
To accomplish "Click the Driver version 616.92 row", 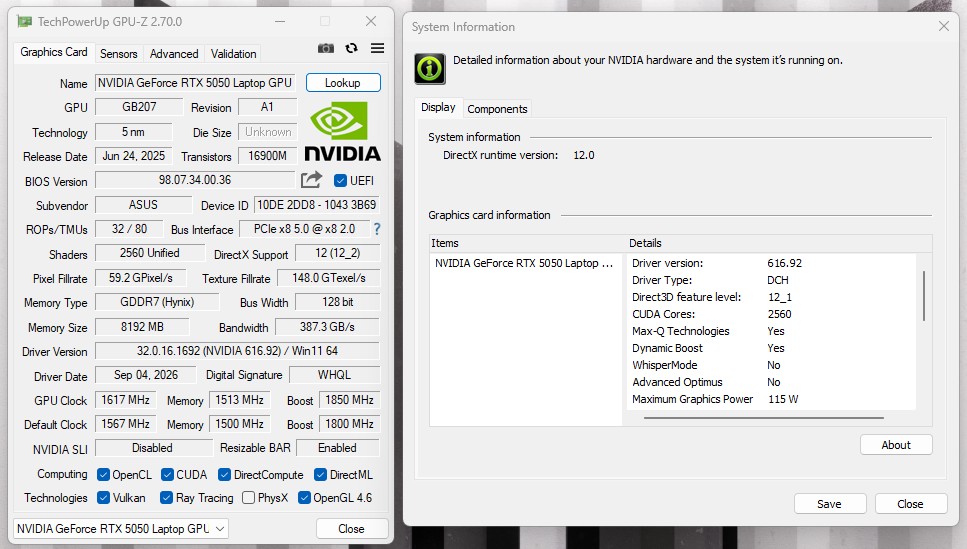I will point(771,263).
